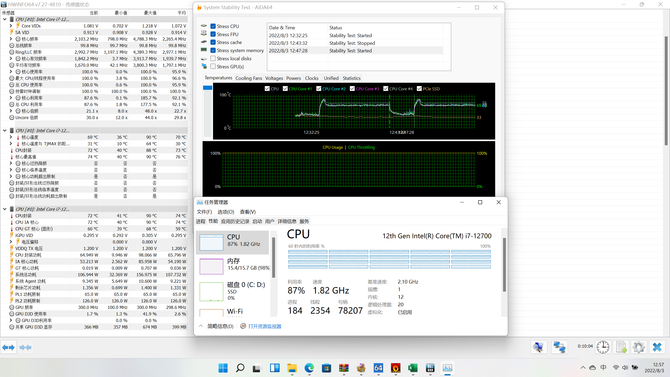Uncheck Stress cache in AIDA64
Viewport: 670px width, 377px height.
[213, 42]
